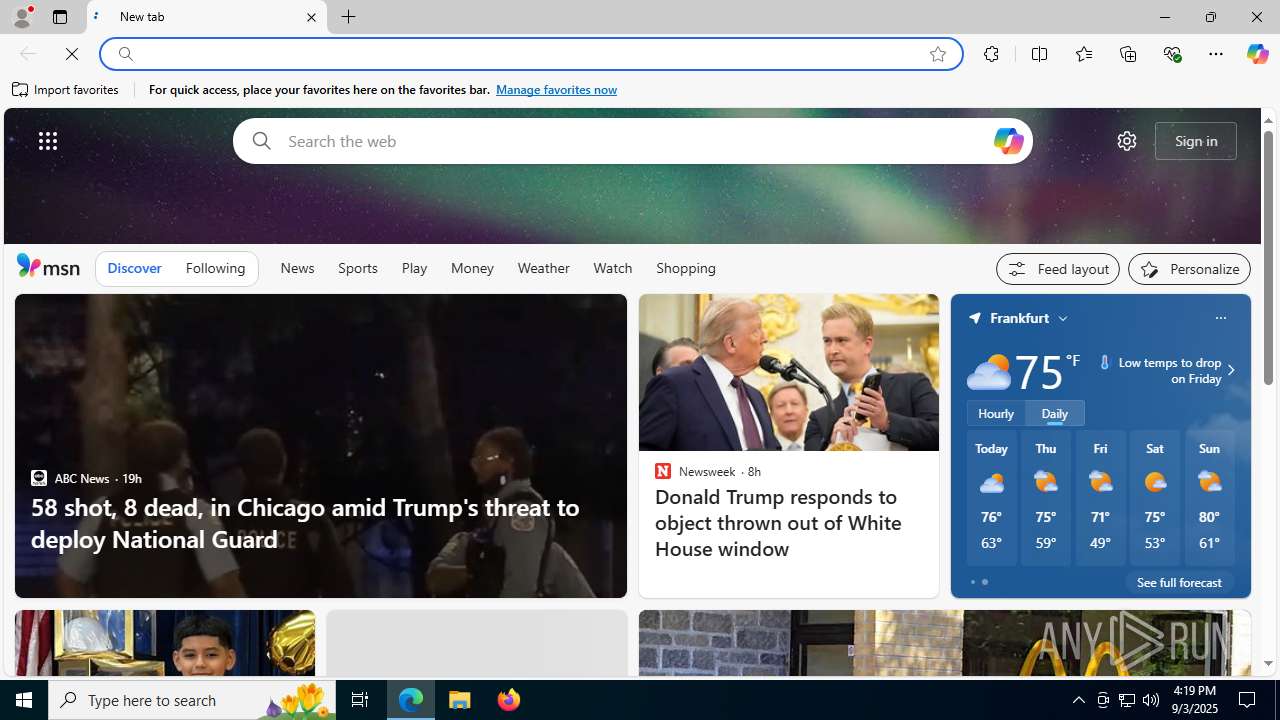Launch Firefox from taskbar
The width and height of the screenshot is (1280, 720).
509,700
